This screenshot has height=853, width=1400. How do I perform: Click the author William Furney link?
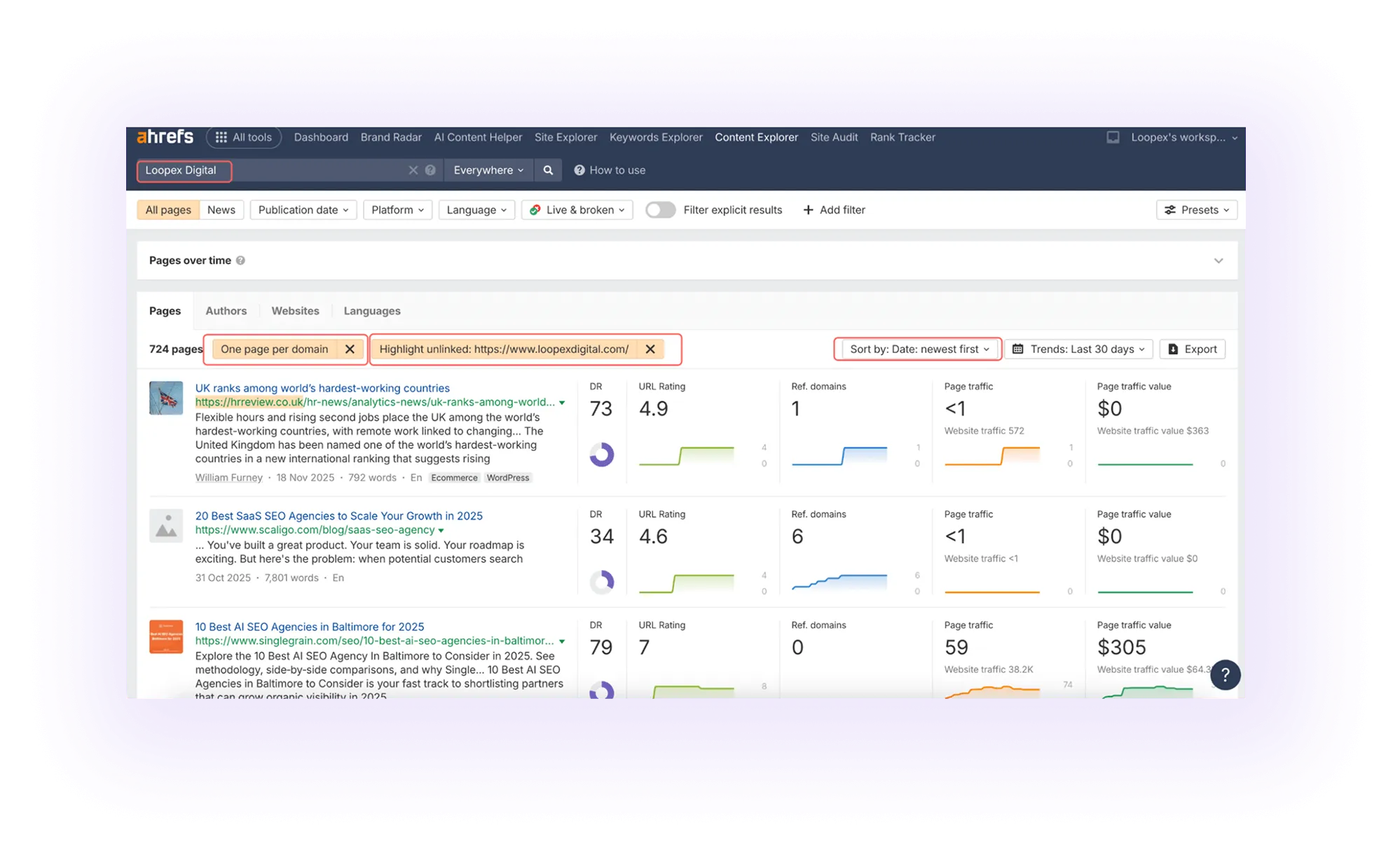(x=228, y=477)
